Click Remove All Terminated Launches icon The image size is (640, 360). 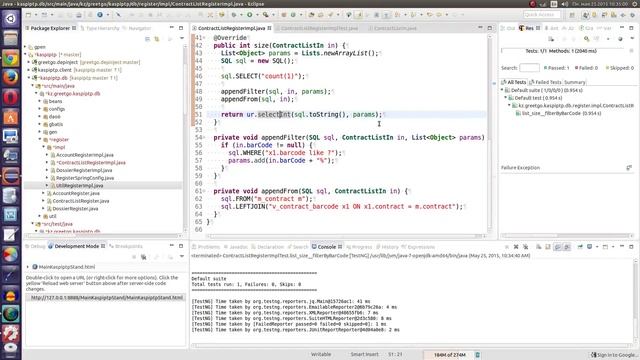pyautogui.click(x=525, y=247)
